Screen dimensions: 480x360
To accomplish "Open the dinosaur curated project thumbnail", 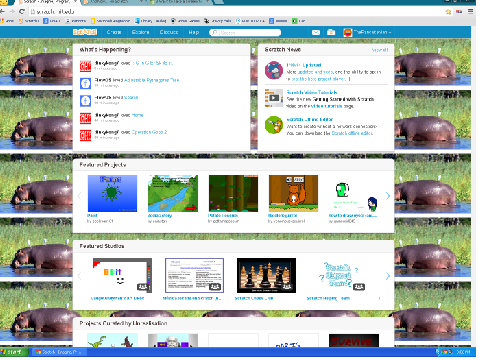I will [112, 340].
